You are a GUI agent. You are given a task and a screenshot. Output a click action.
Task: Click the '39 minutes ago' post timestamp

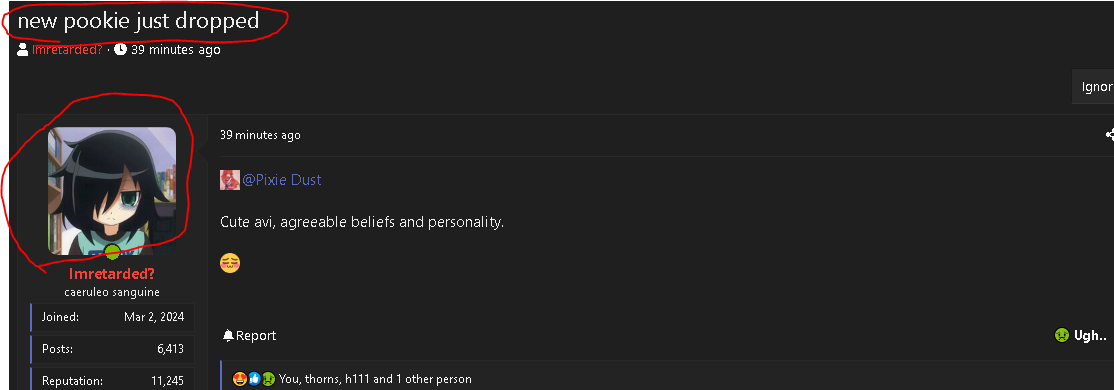click(260, 135)
